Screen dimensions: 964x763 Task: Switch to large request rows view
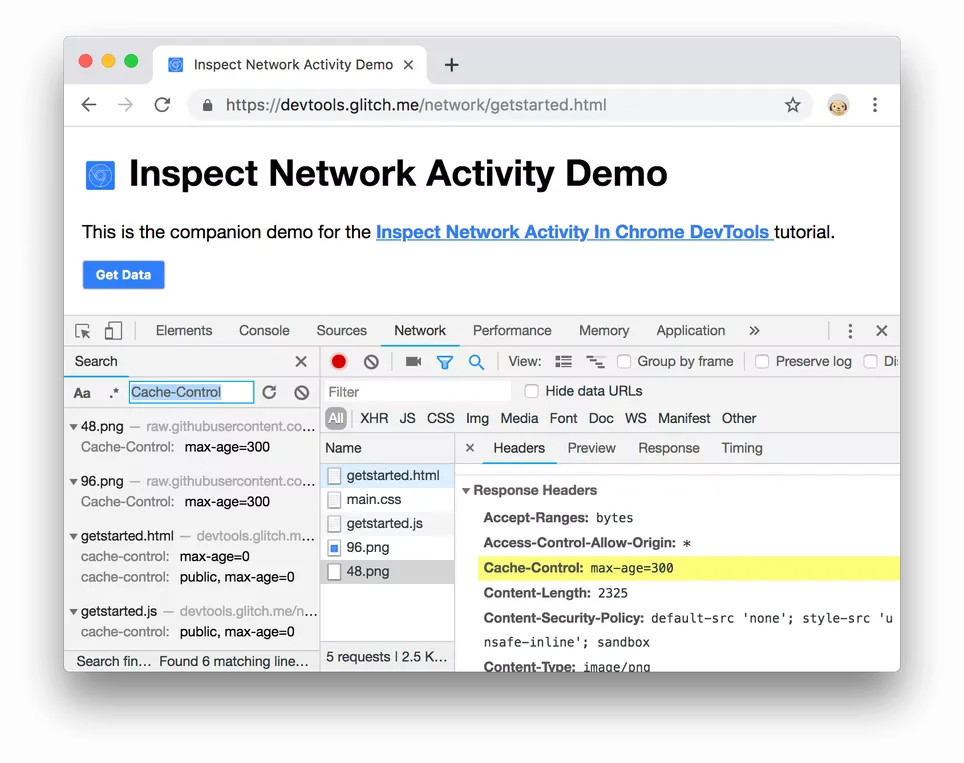[563, 362]
